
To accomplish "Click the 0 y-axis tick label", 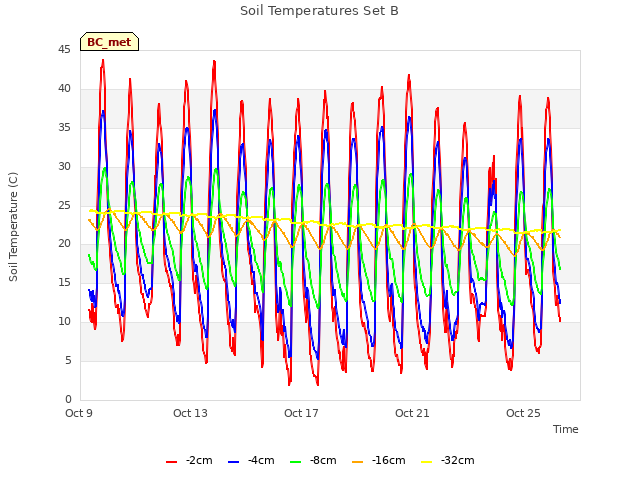I will pyautogui.click(x=68, y=399).
